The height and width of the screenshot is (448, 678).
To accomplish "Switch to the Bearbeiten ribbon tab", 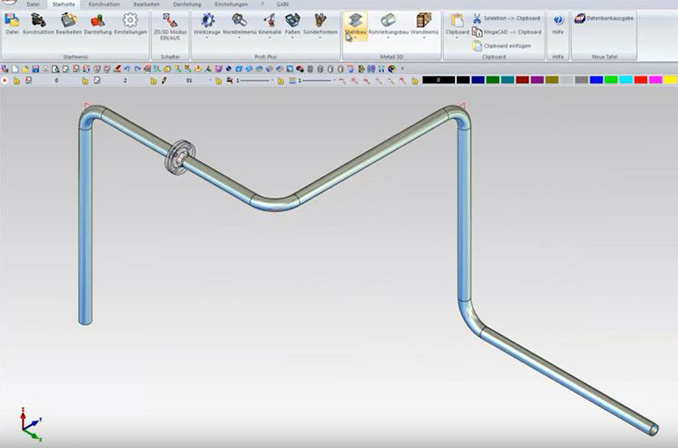I will 146,4.
